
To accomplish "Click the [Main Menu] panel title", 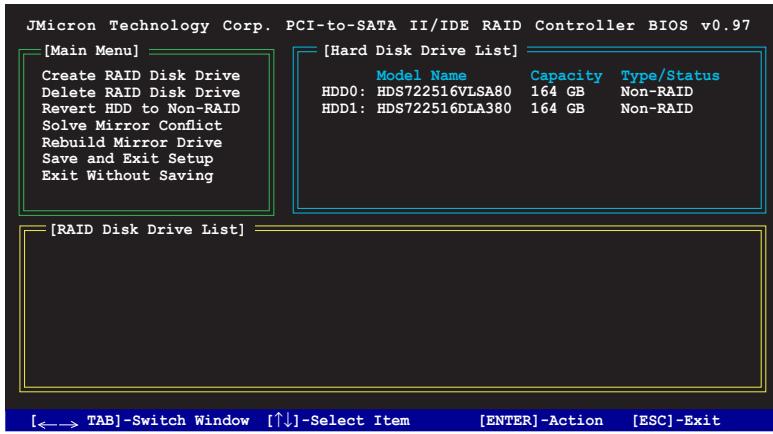I will point(91,51).
